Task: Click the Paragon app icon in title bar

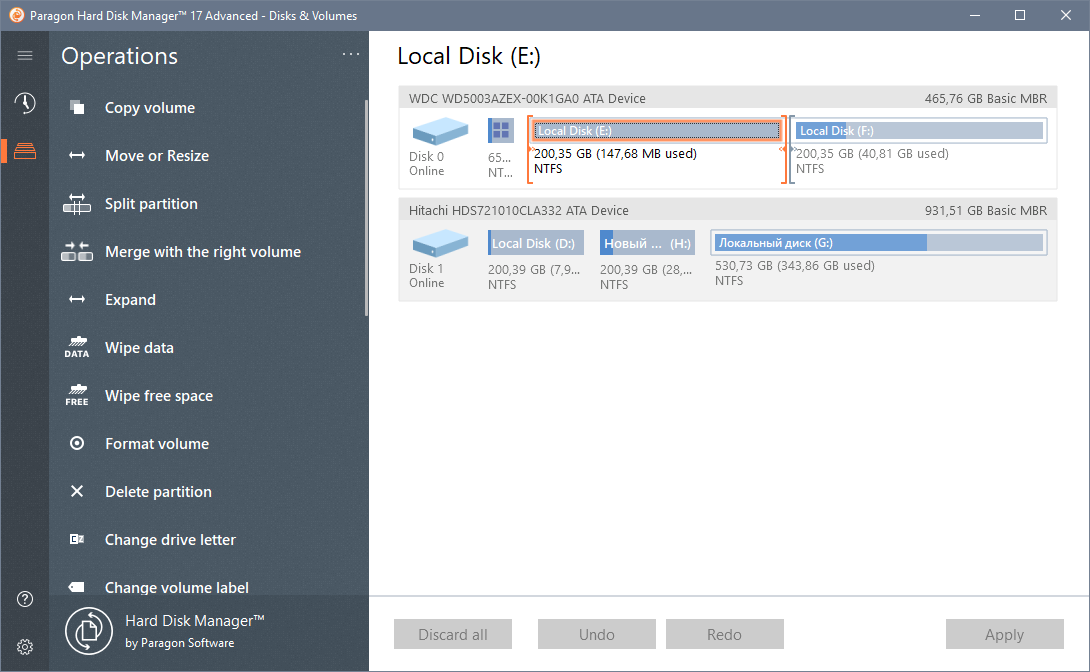Action: pyautogui.click(x=17, y=15)
